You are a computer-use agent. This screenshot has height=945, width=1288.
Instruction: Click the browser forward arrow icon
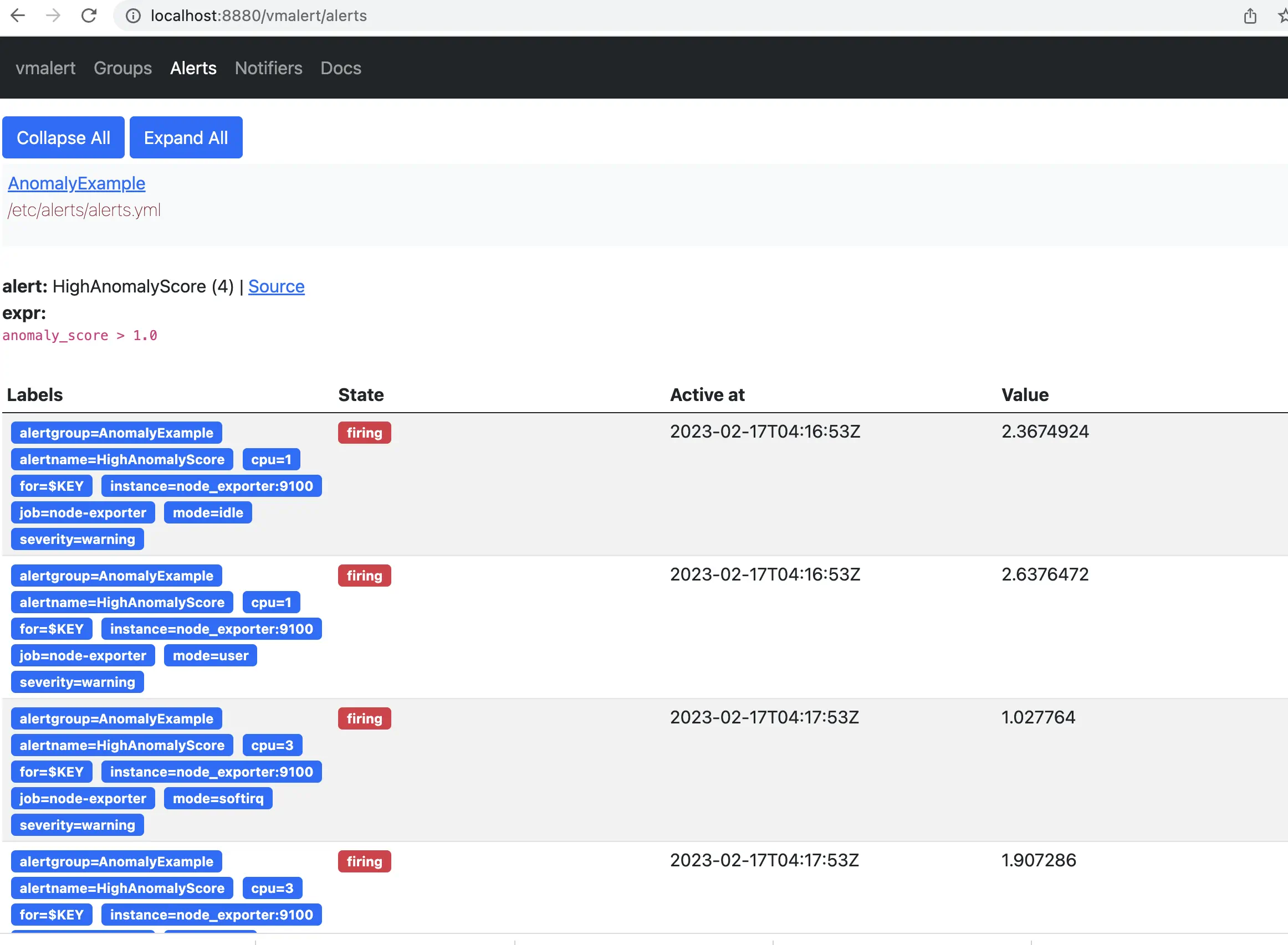pos(53,16)
